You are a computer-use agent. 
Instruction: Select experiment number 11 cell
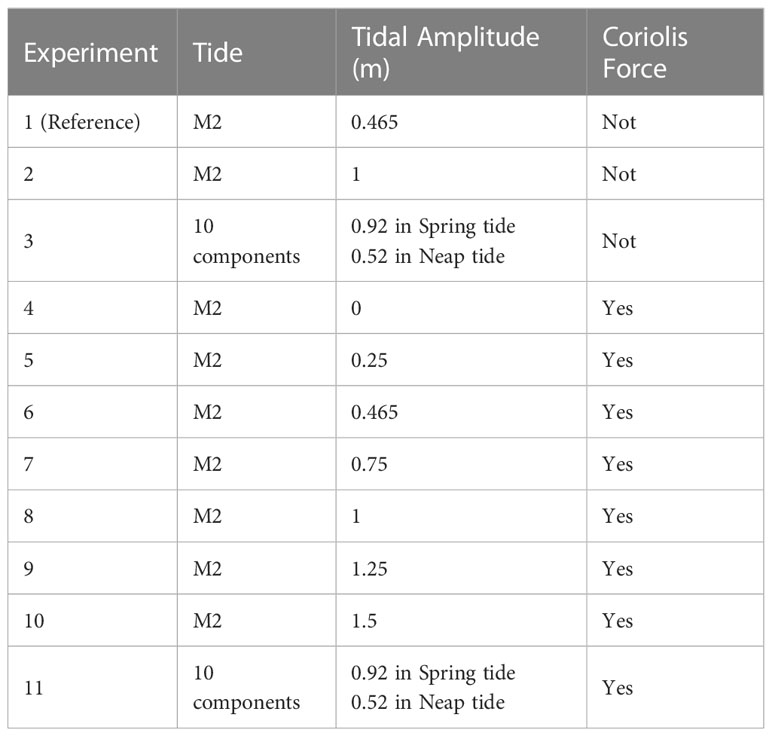pos(34,688)
